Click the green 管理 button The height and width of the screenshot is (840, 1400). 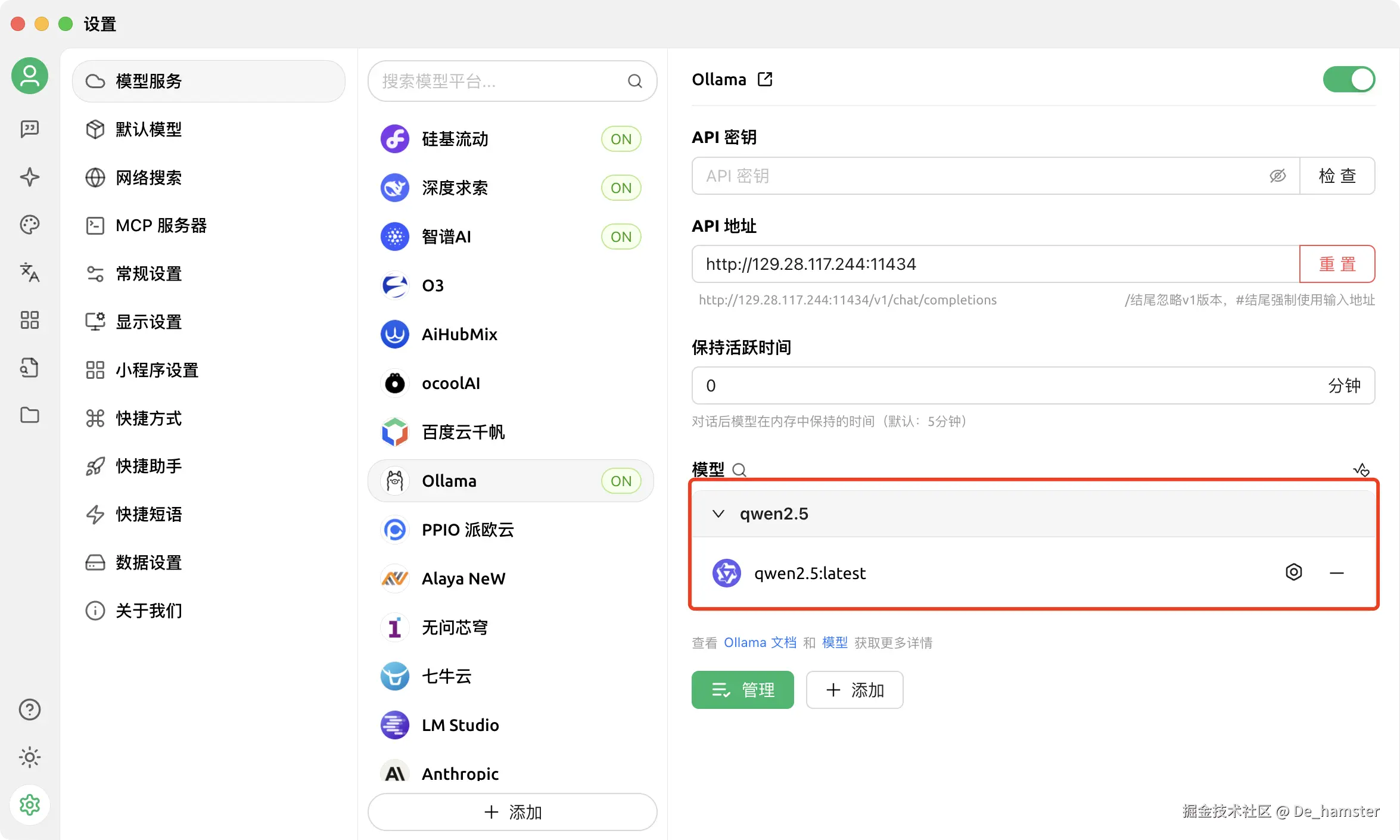(x=742, y=690)
